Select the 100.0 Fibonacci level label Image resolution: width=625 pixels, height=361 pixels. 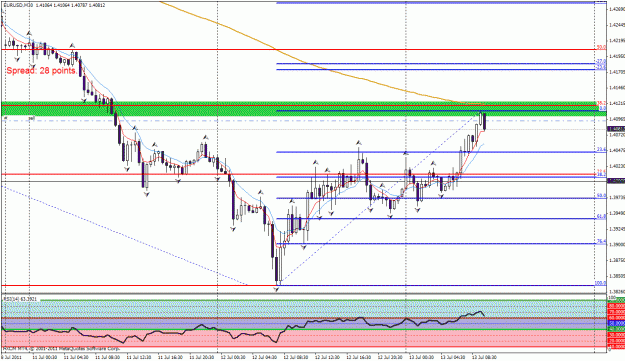point(600,283)
